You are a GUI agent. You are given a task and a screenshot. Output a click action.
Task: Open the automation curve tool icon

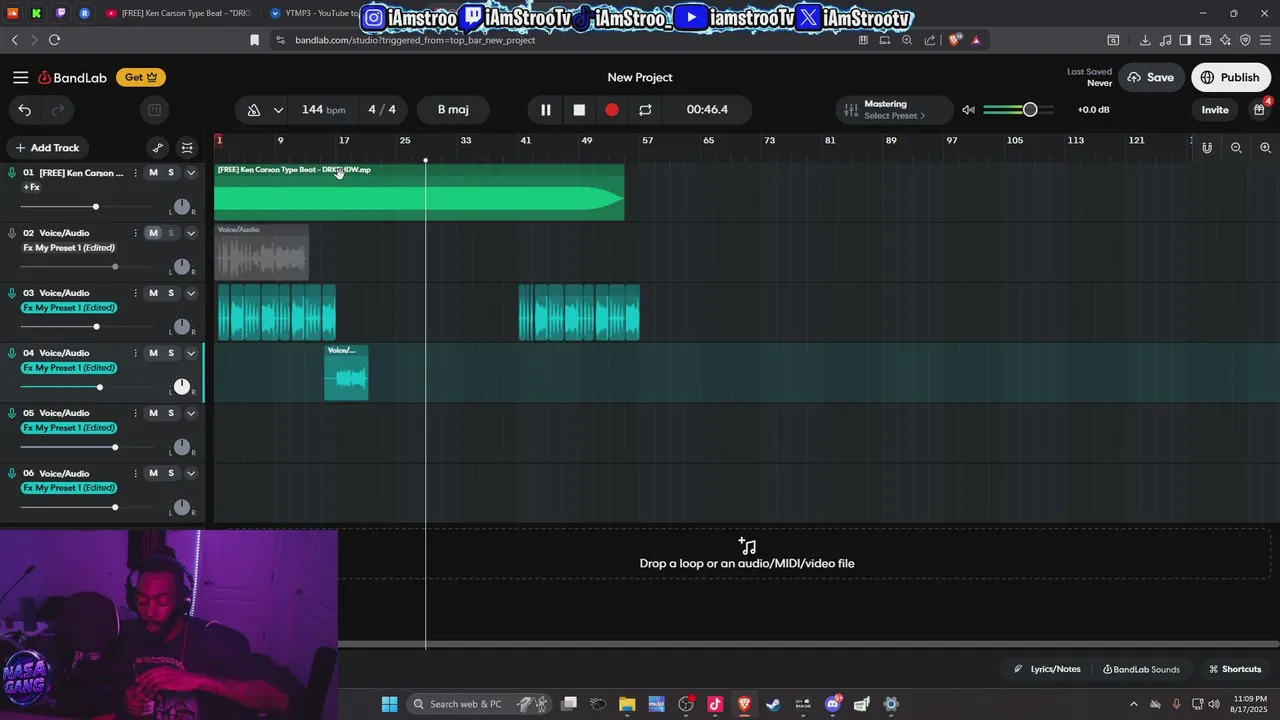tap(158, 148)
